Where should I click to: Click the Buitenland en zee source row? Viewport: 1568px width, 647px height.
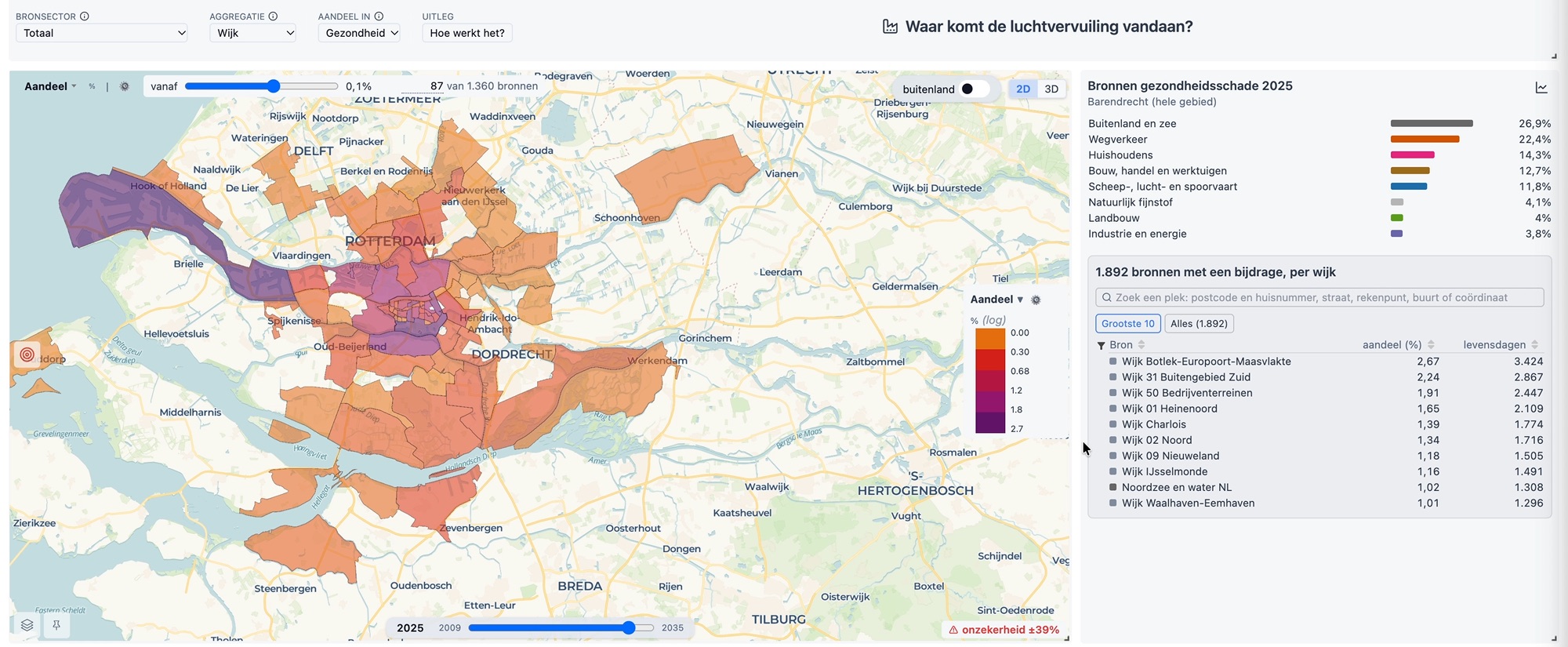pos(1319,124)
